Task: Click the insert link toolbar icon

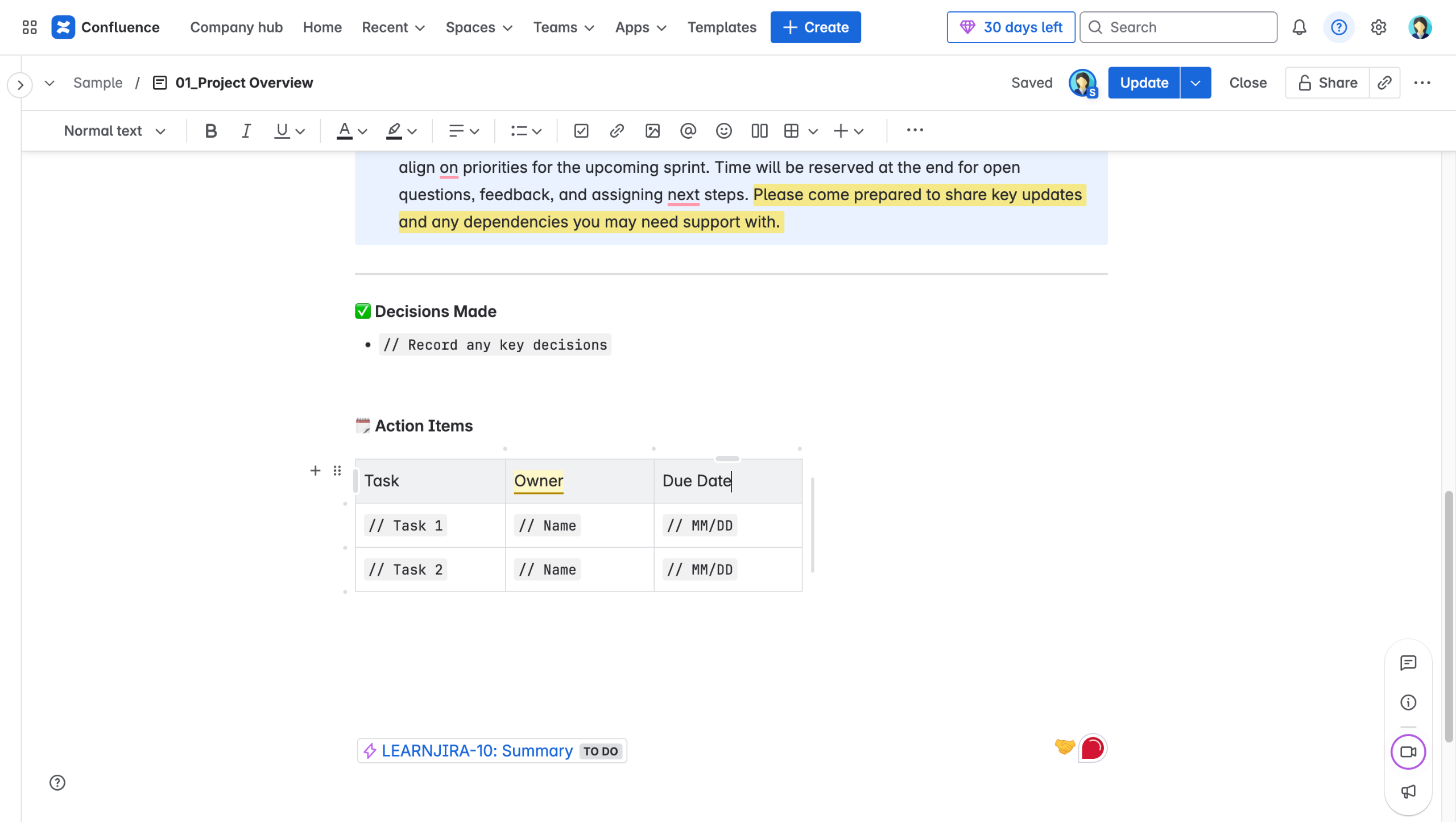Action: click(x=617, y=131)
